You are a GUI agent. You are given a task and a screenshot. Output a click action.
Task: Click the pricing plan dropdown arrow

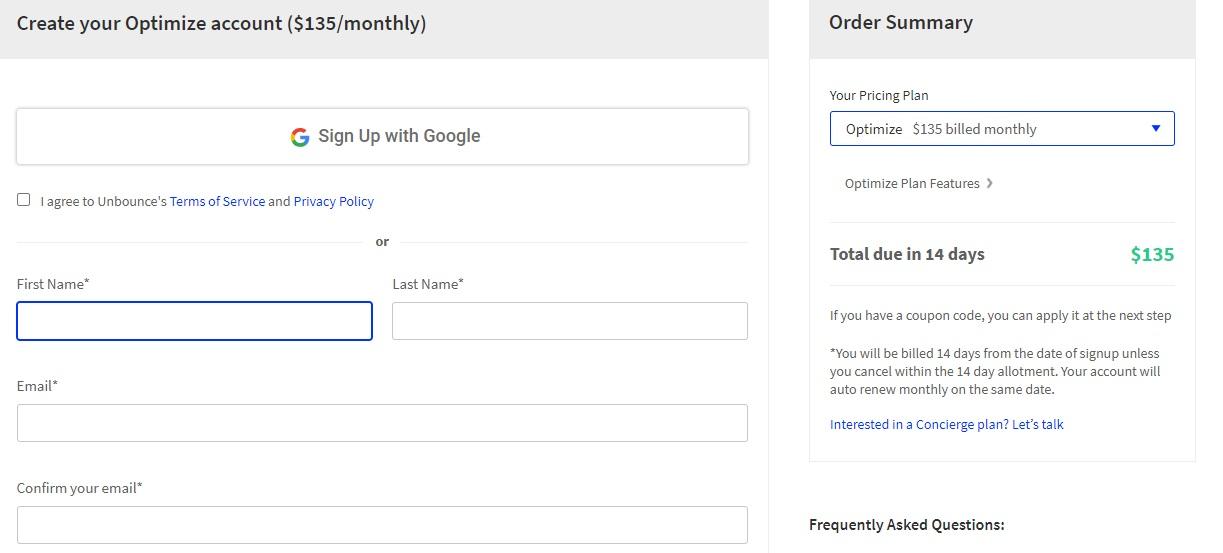click(1156, 129)
